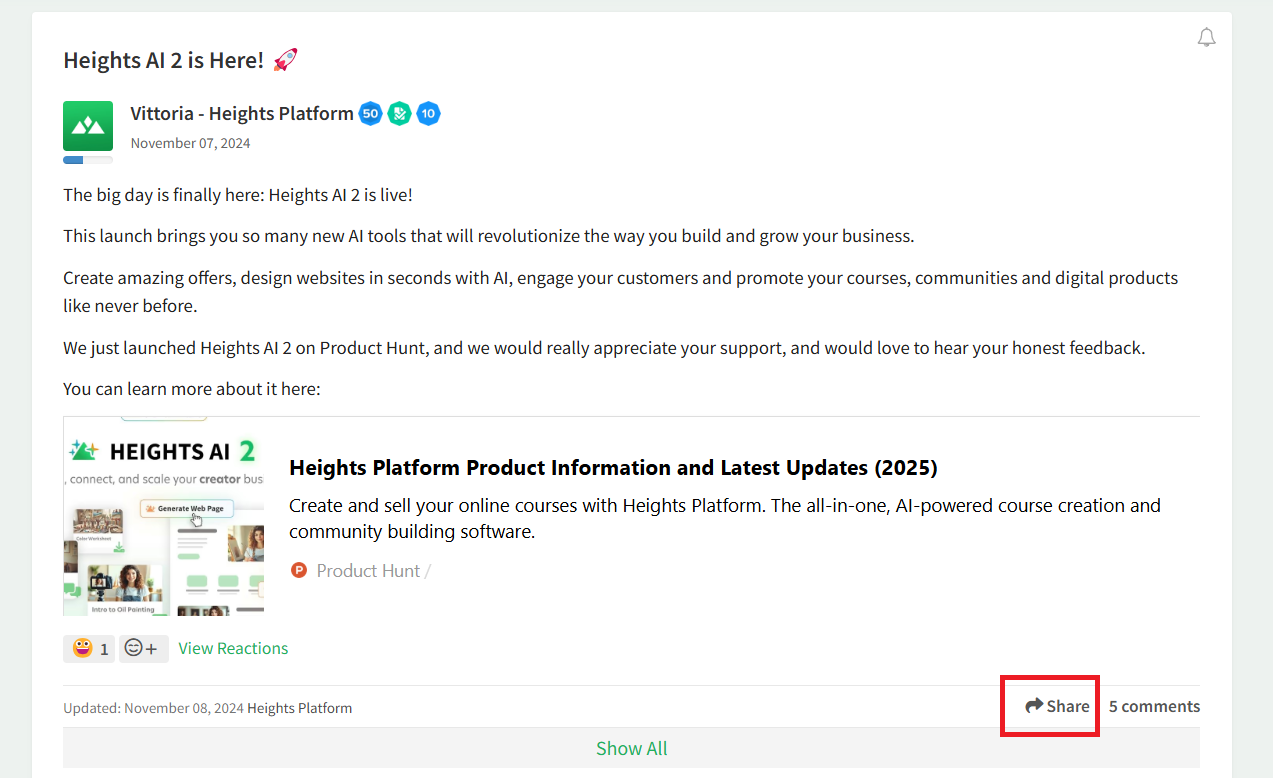Open Vittoria - Heights Platform profile name
The width and height of the screenshot is (1273, 778).
coord(242,113)
